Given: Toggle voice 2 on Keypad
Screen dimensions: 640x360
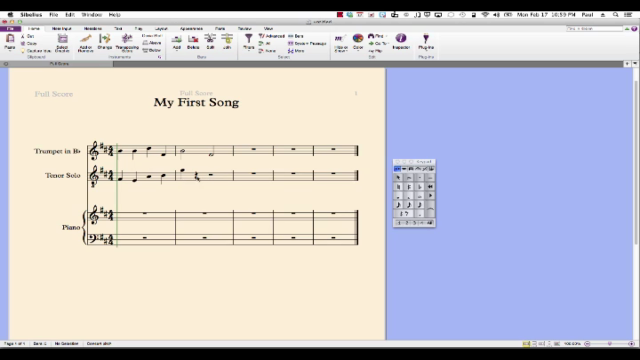Looking at the screenshot, I should 407,223.
